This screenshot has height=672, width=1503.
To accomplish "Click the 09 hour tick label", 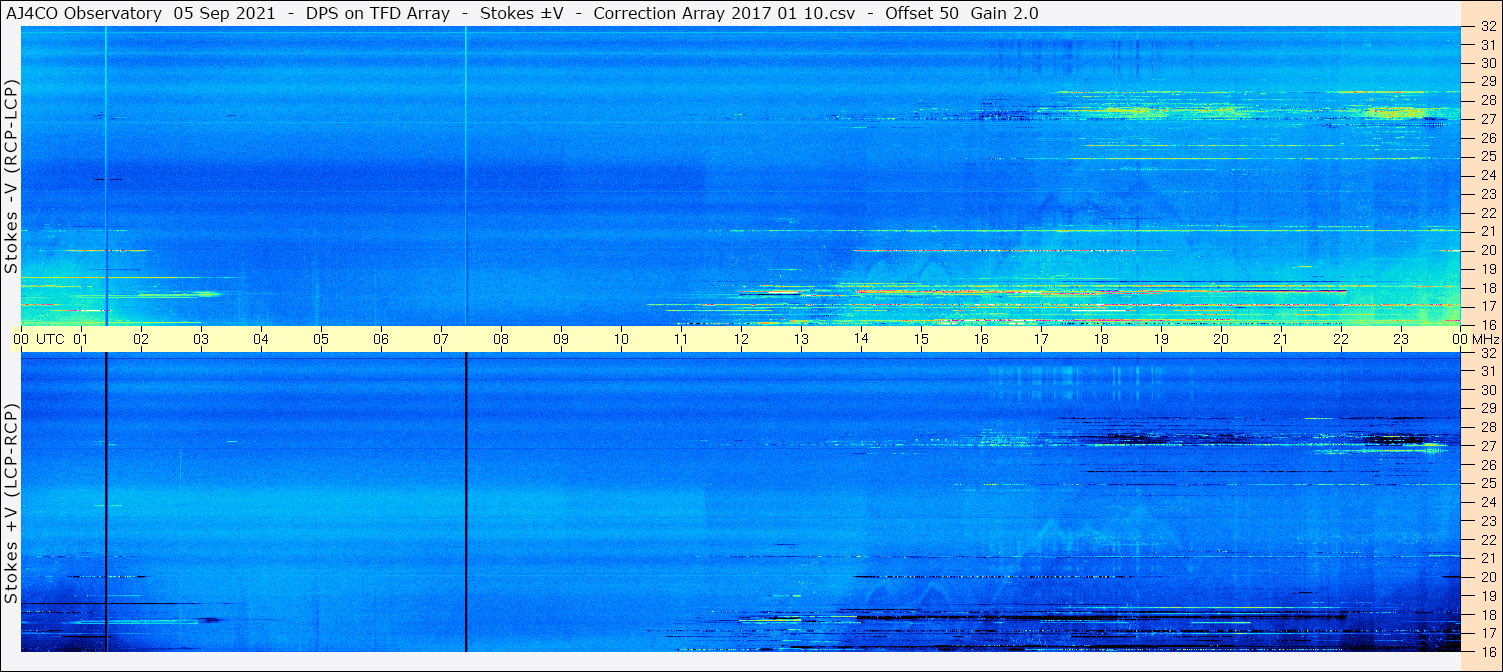I will pos(561,339).
